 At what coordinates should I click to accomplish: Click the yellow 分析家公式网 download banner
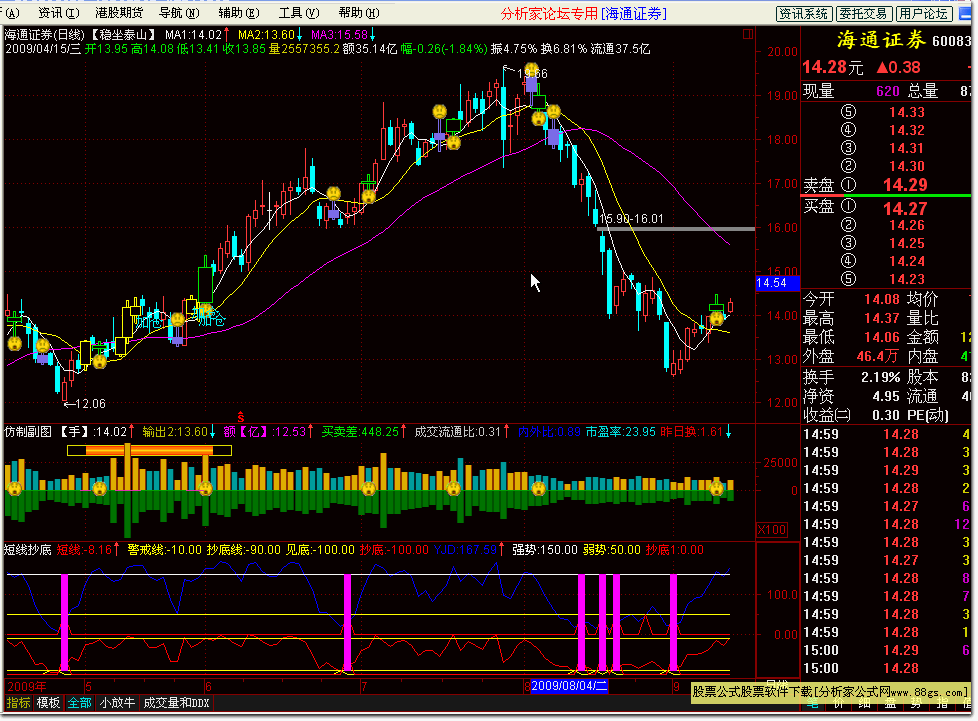[x=831, y=692]
